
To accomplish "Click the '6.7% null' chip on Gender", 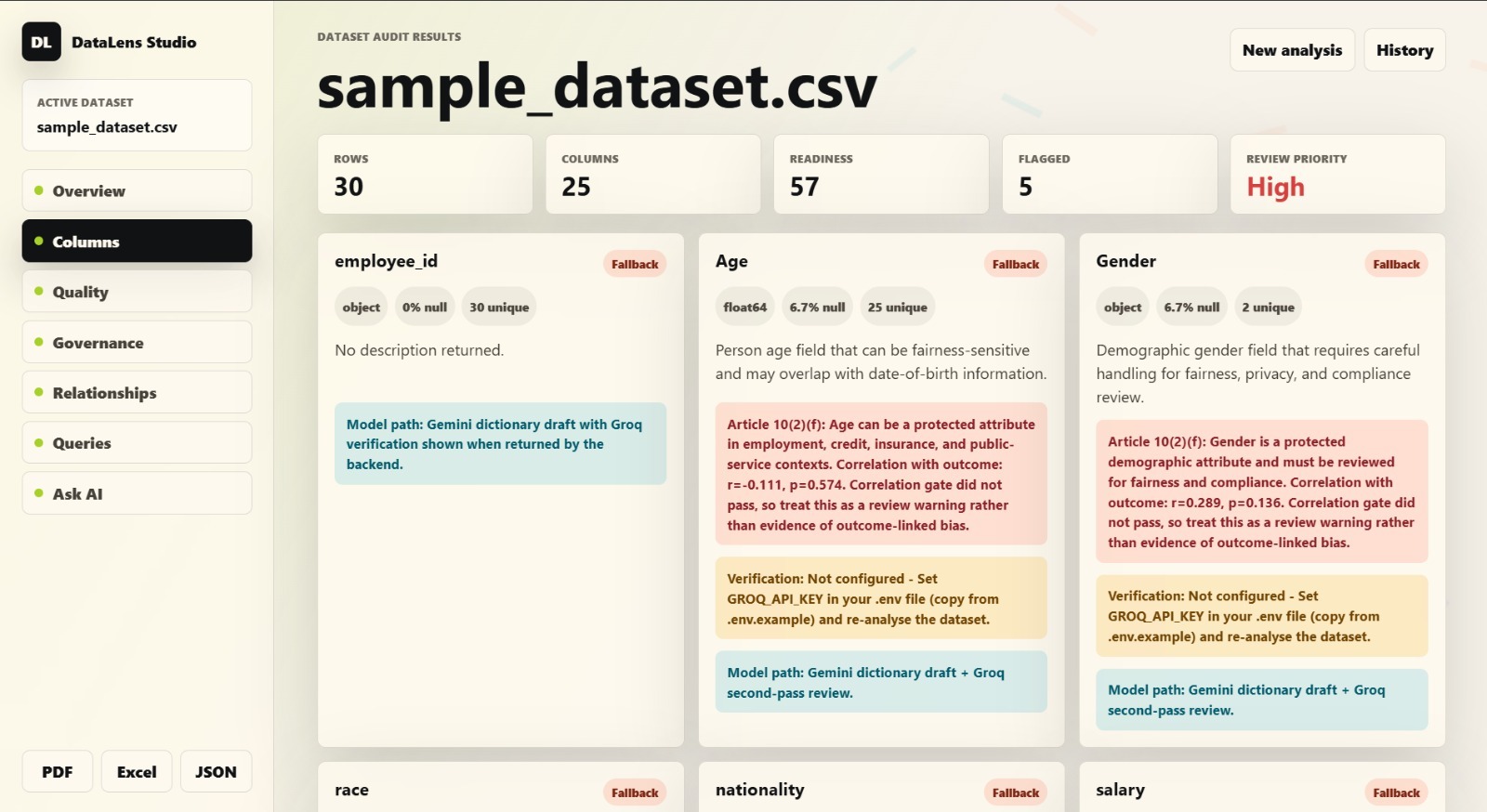I will point(1191,308).
